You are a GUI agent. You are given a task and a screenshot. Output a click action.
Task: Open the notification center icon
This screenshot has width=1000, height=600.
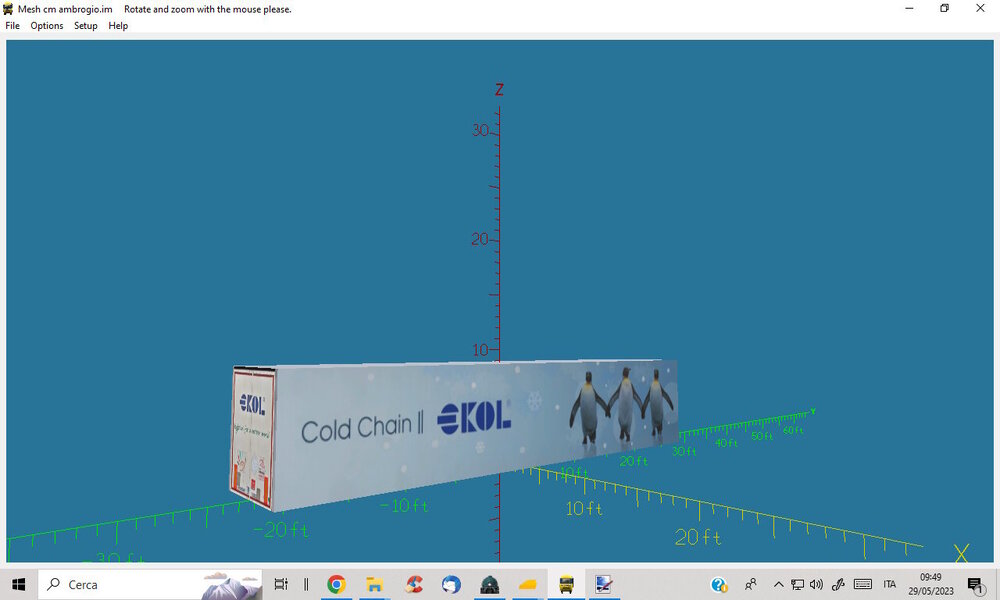click(x=975, y=584)
